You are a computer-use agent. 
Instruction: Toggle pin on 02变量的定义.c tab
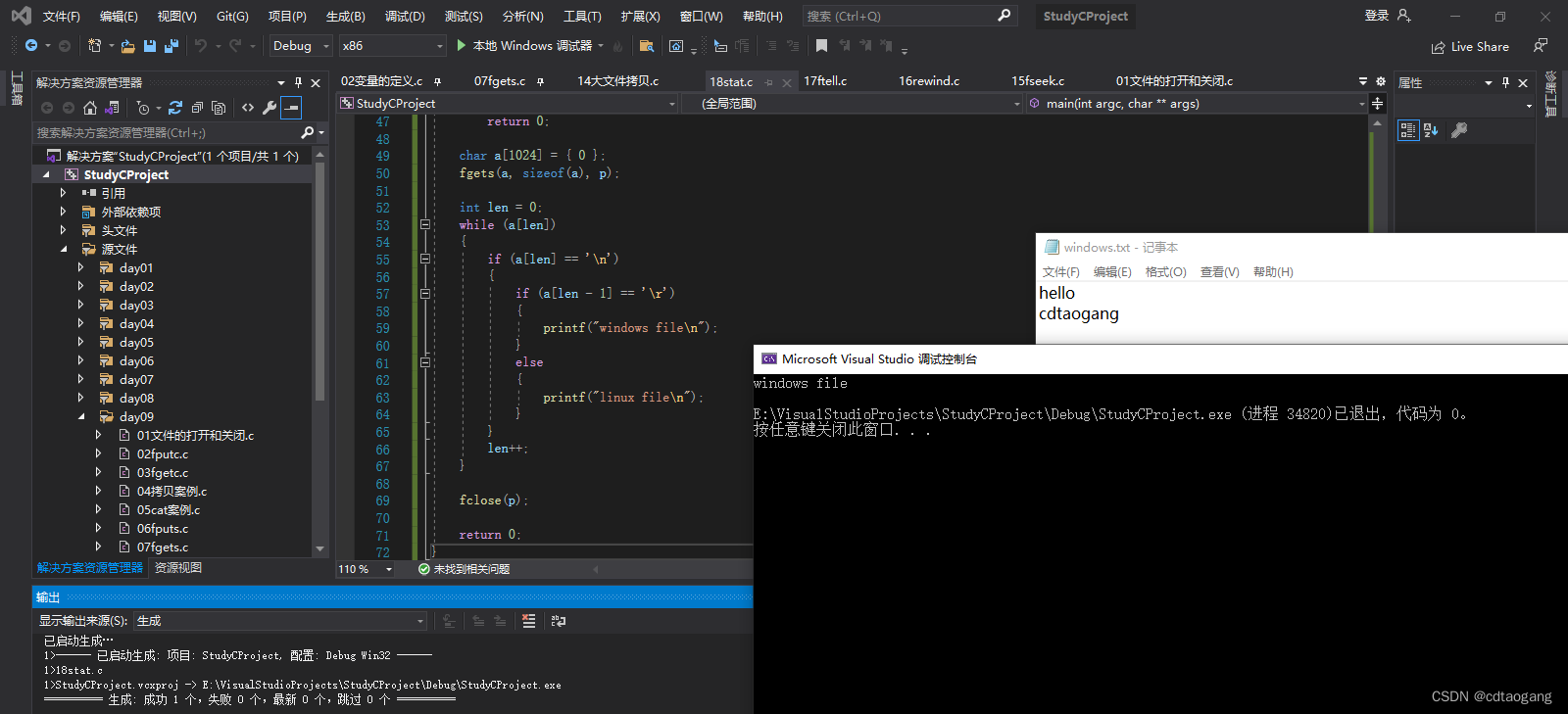tap(437, 81)
